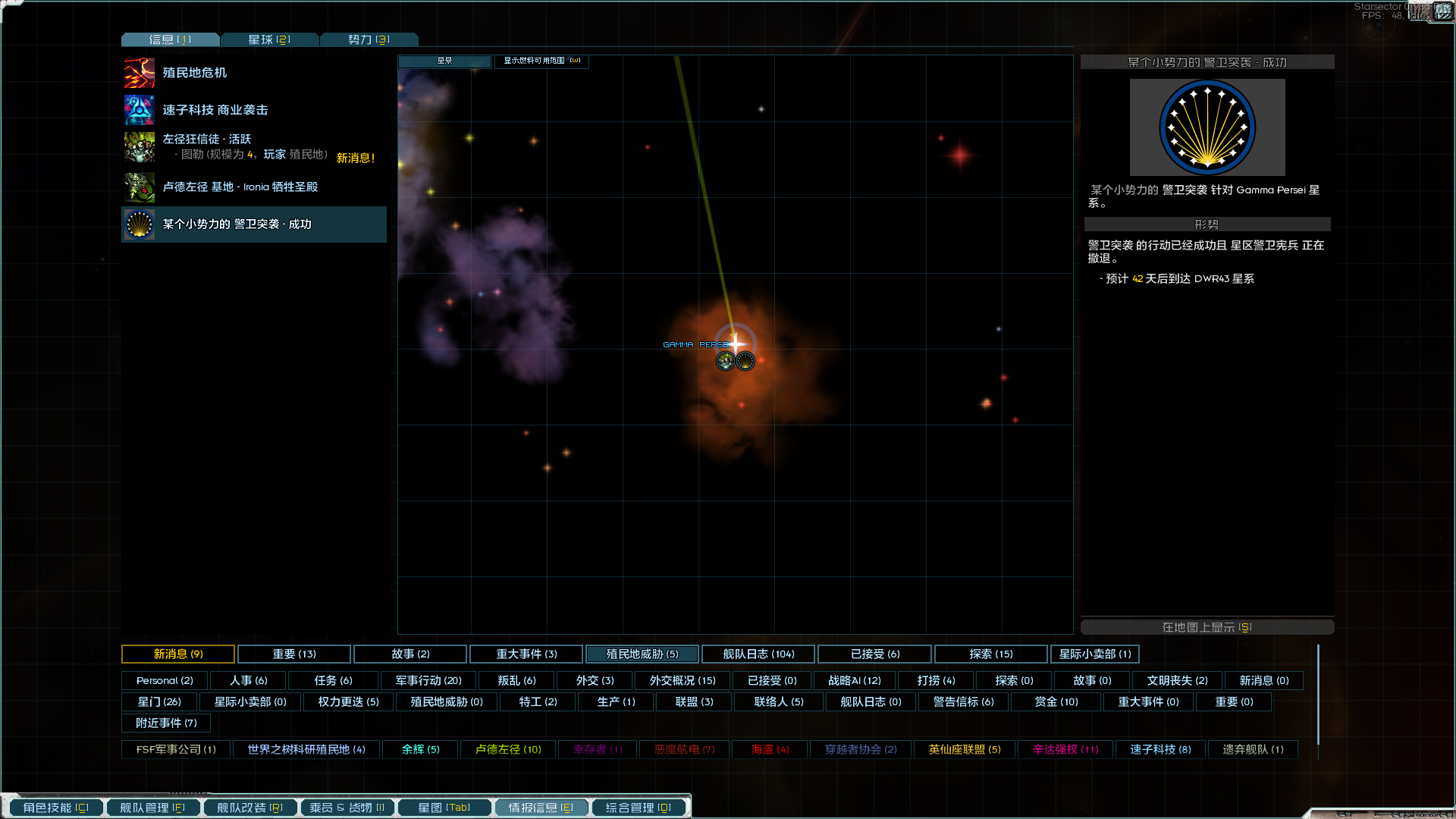The height and width of the screenshot is (819, 1456).
Task: Select the 军事行动 (20) tag
Action: [x=428, y=680]
